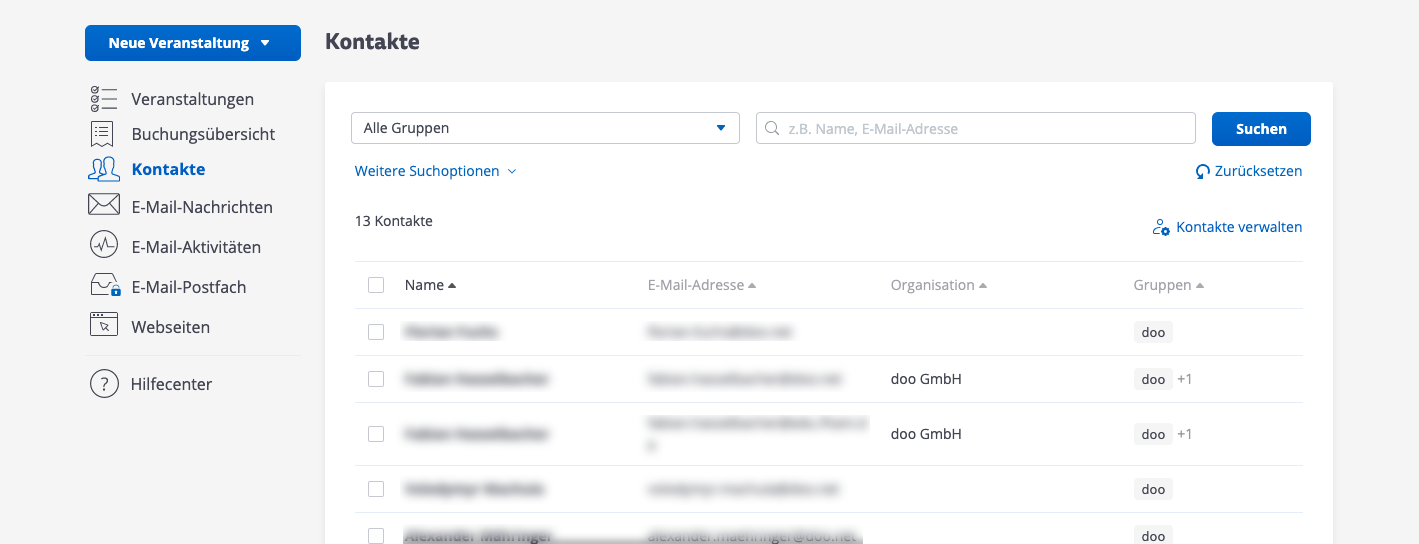The width and height of the screenshot is (1419, 544).
Task: Click the E-Mail-Aktivitäten pulse icon
Action: [x=104, y=245]
